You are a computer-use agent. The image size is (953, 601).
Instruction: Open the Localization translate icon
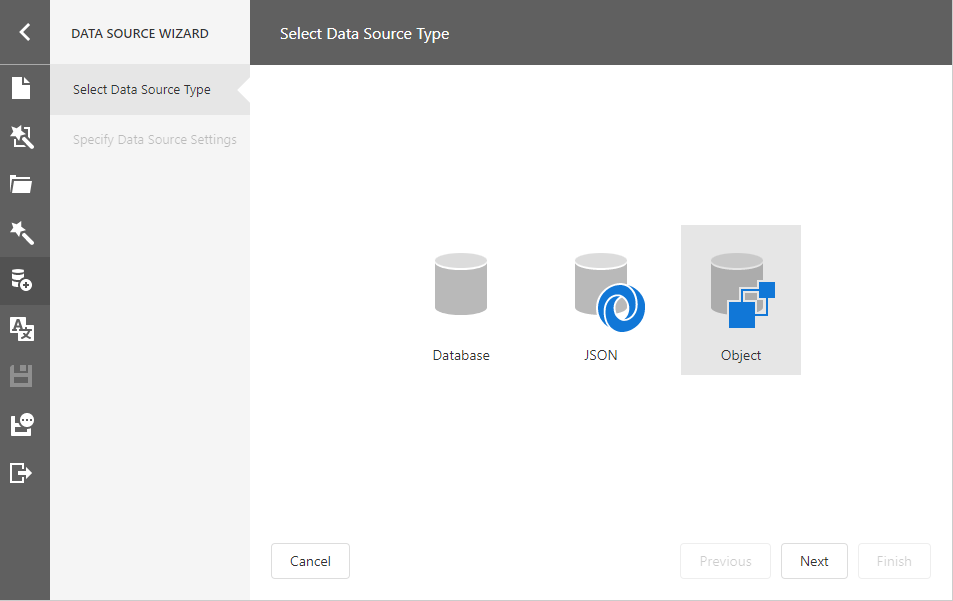(22, 328)
